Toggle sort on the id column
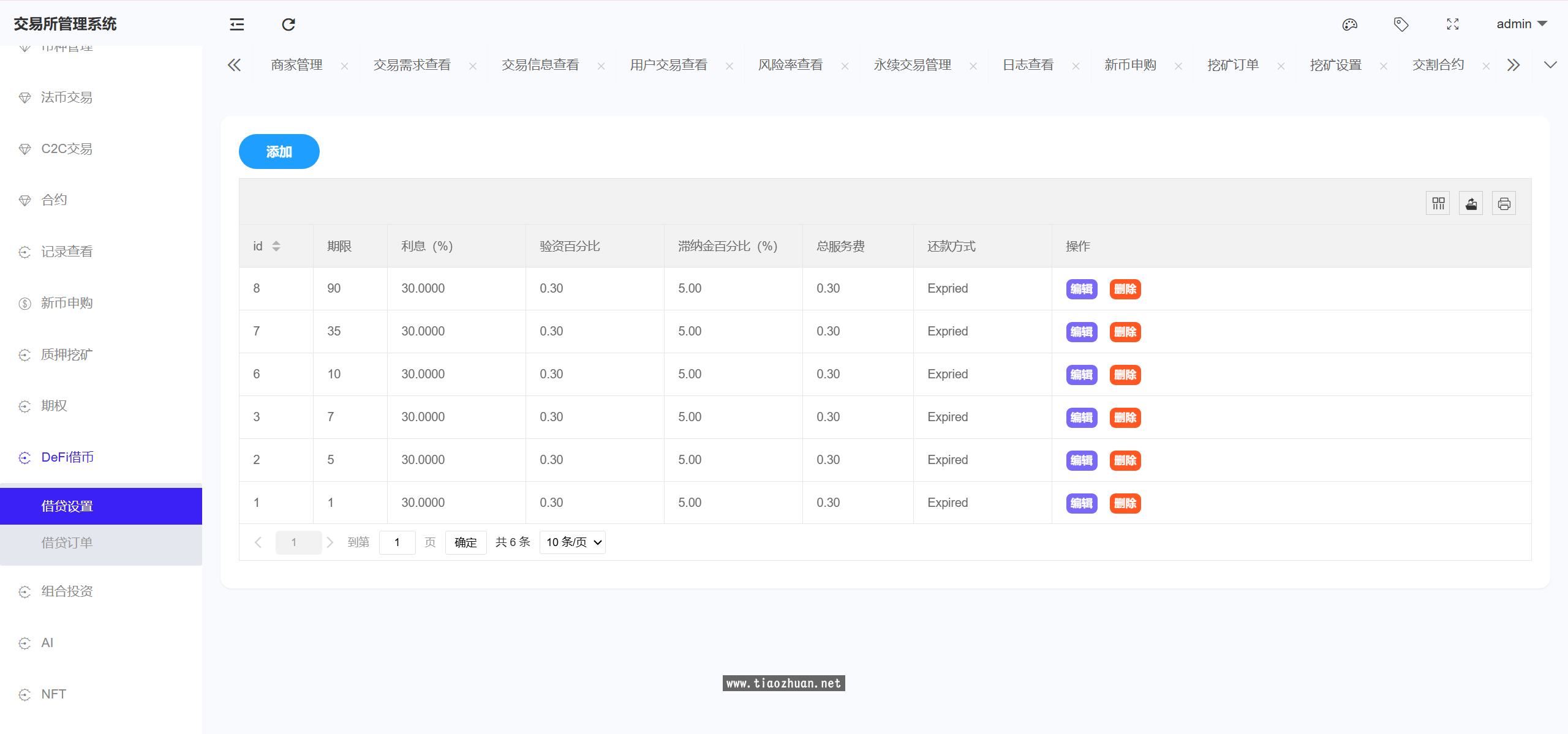Screen dimensions: 1568x734 click(276, 246)
